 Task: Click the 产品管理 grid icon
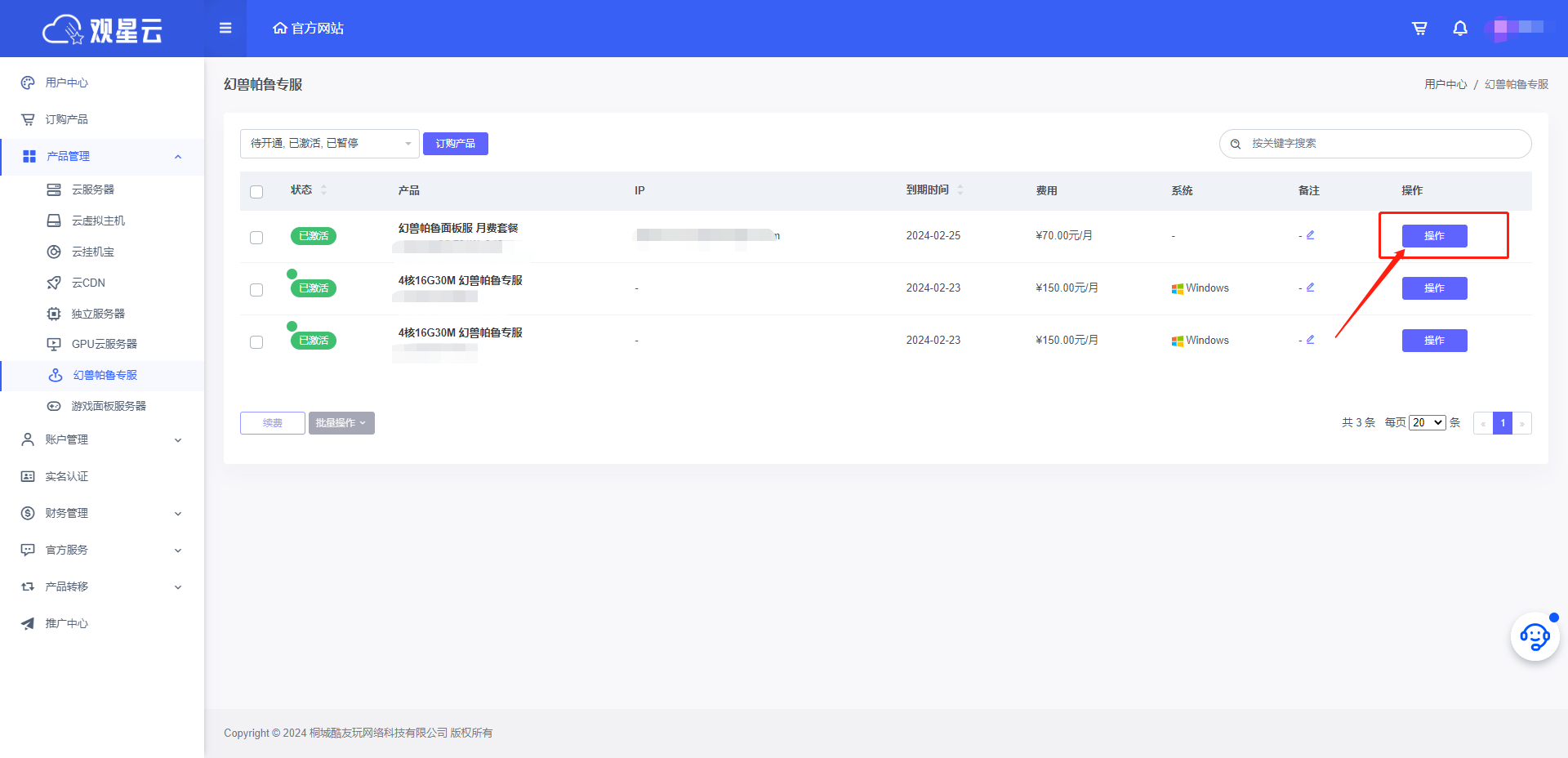[x=29, y=156]
